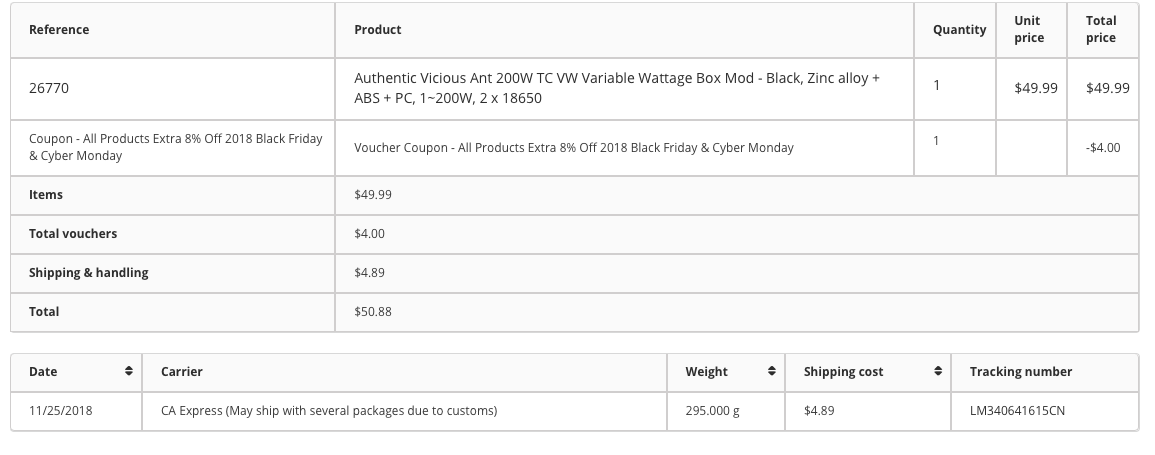
Task: Click the Carrier column header
Action: tap(404, 372)
